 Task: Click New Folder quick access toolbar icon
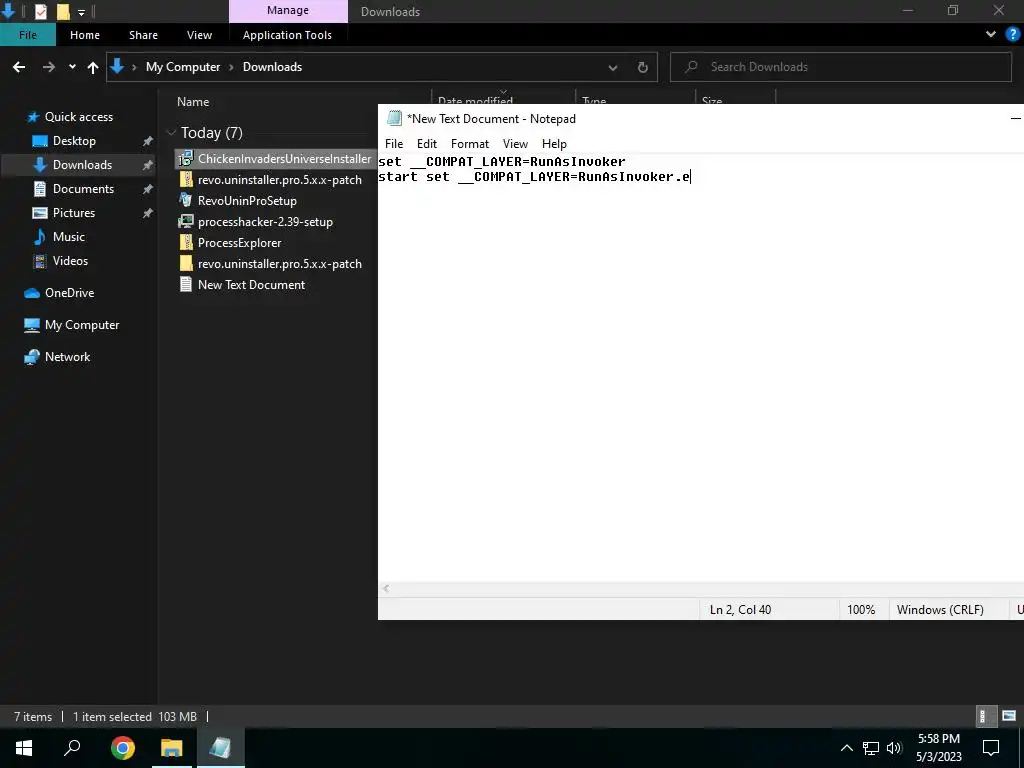tap(63, 11)
